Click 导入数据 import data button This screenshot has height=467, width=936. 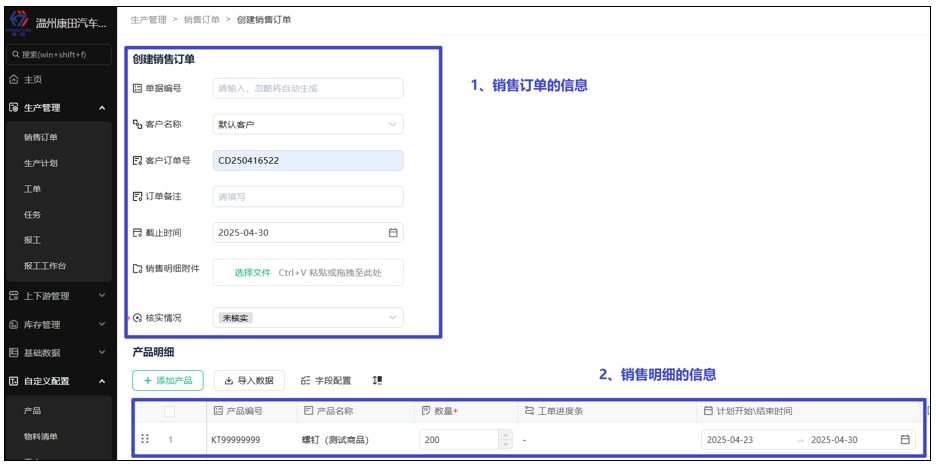pos(249,381)
